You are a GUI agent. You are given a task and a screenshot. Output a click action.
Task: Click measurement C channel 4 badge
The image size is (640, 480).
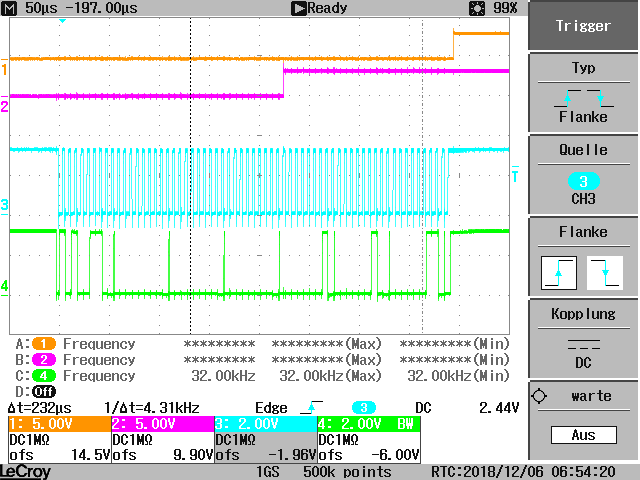(x=44, y=376)
